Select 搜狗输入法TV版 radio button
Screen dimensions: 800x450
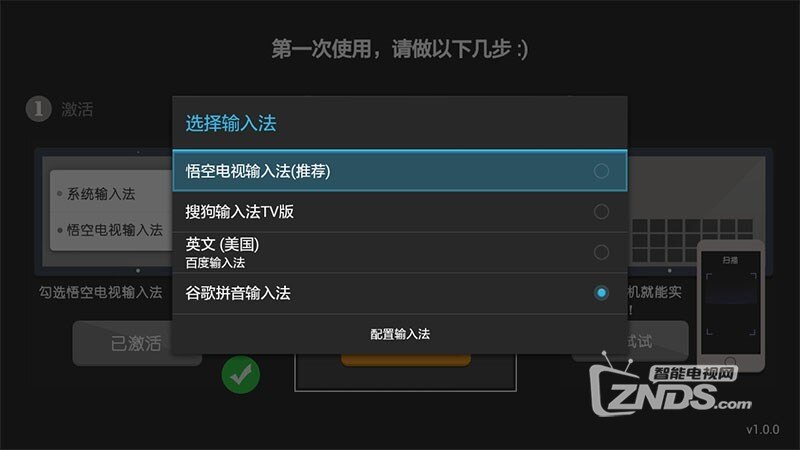point(601,211)
